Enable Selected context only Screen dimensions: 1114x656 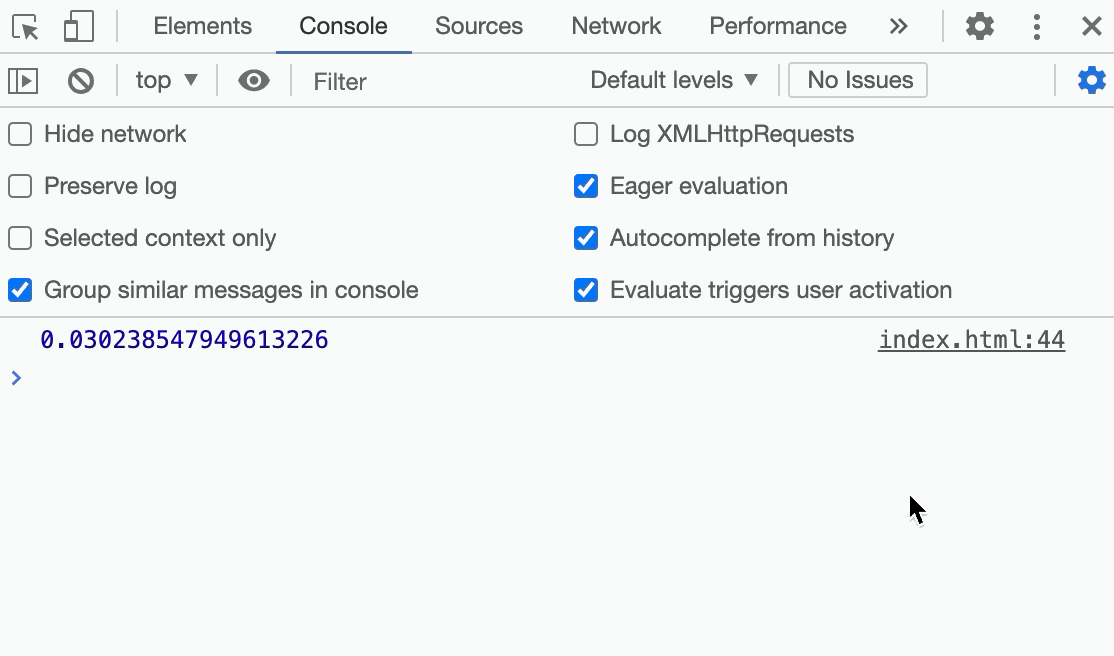20,238
